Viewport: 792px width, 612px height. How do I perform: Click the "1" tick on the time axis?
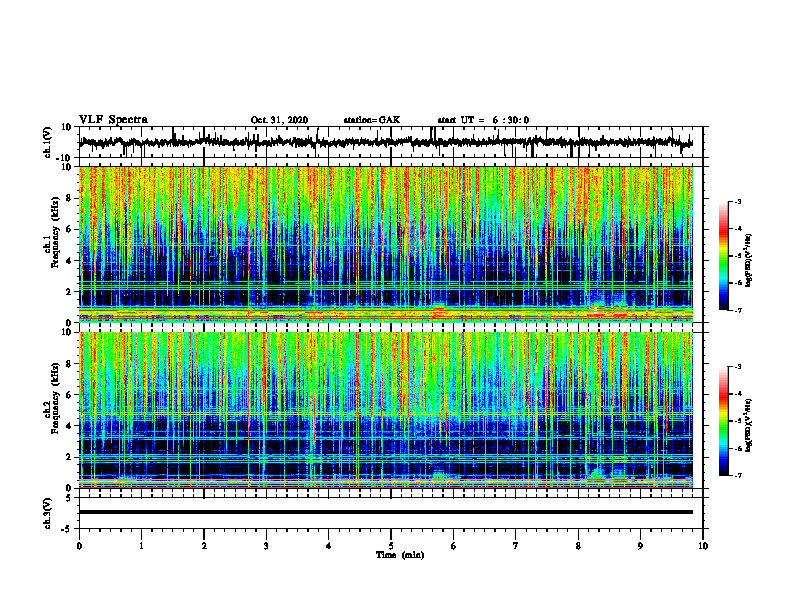point(141,546)
